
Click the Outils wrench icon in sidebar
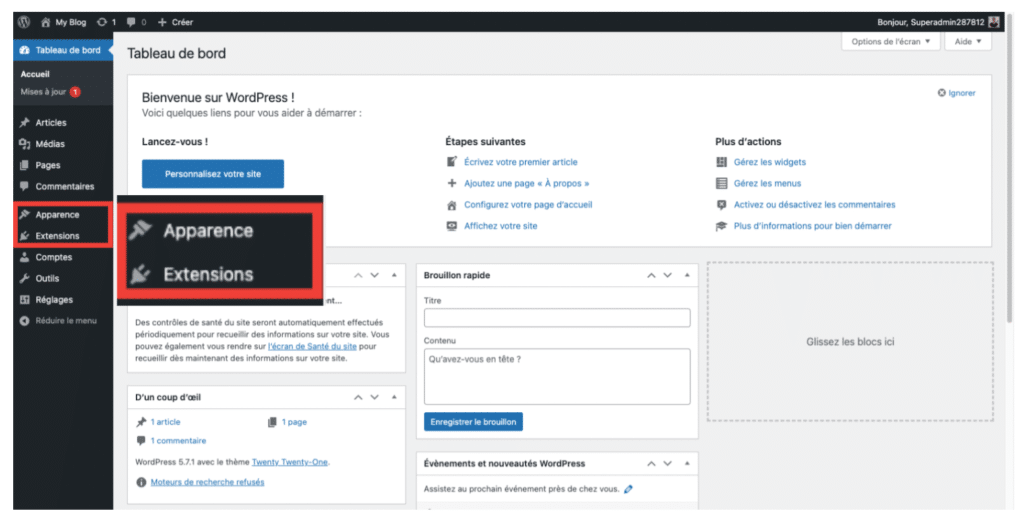pos(25,278)
